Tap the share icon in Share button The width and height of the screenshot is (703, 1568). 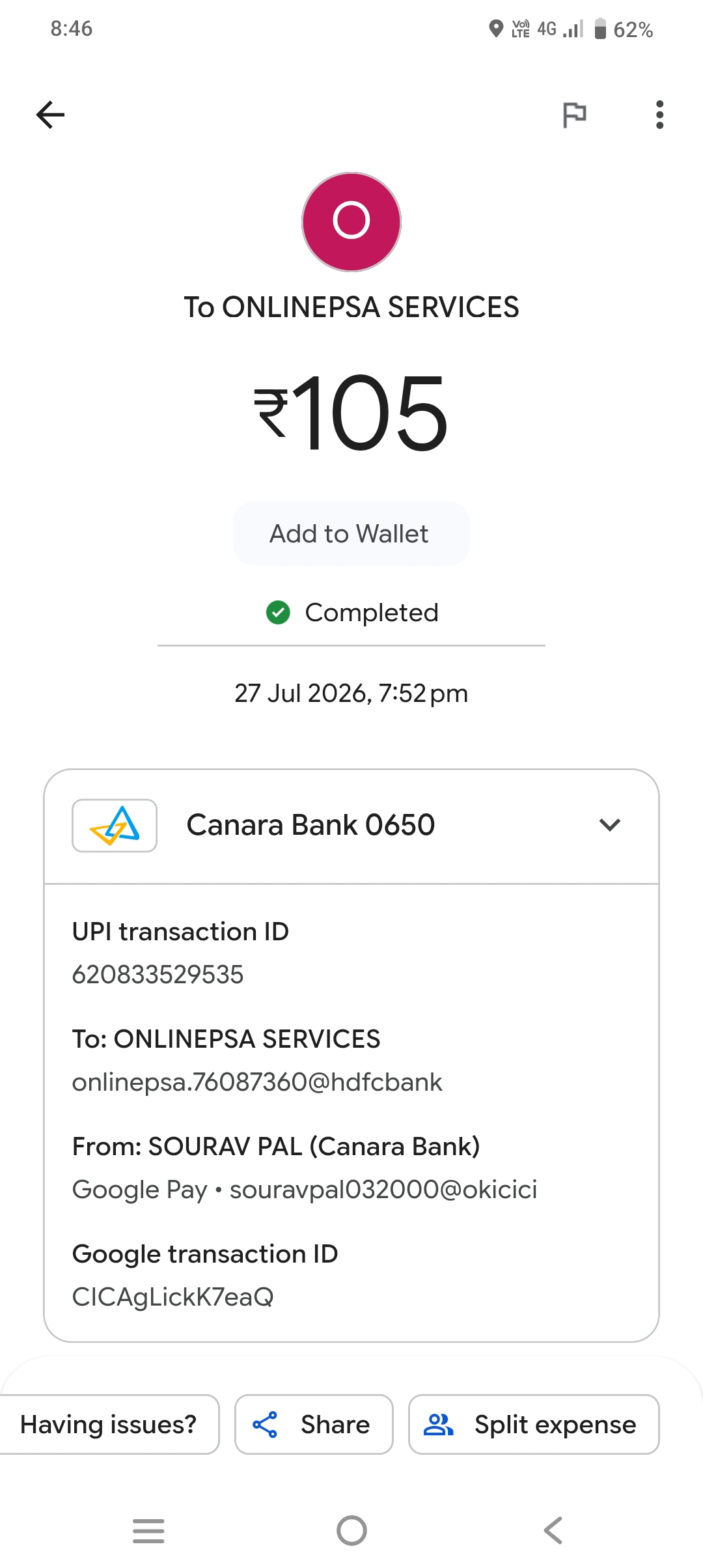click(x=265, y=1424)
